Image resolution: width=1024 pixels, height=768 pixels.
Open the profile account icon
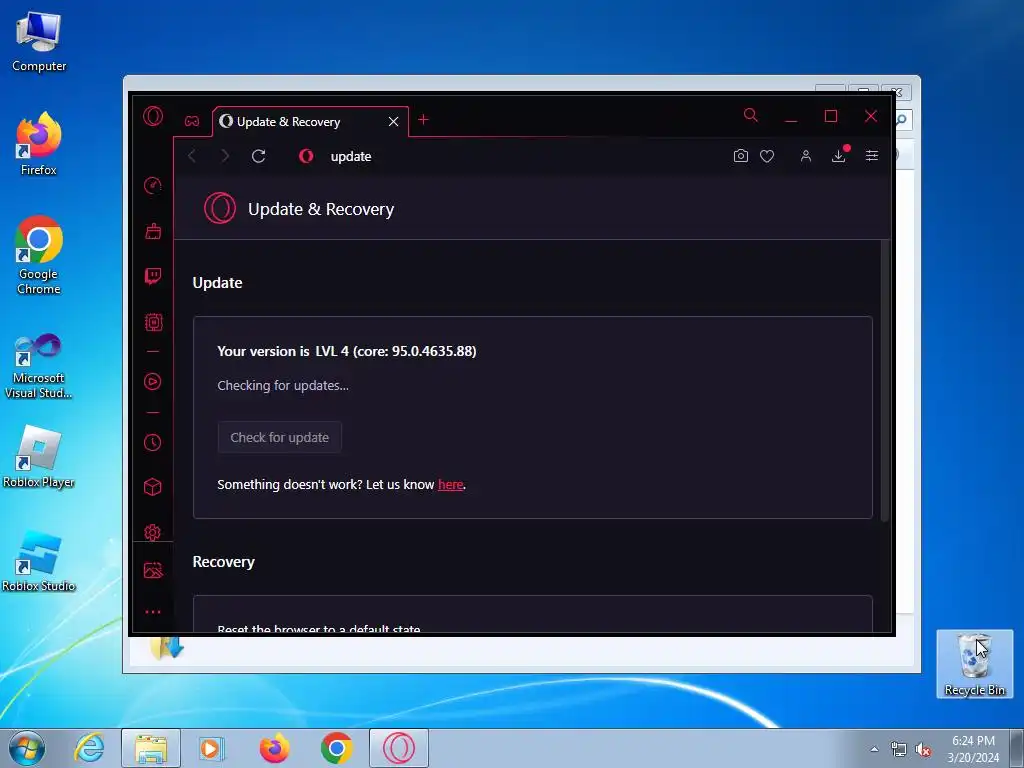click(x=806, y=156)
